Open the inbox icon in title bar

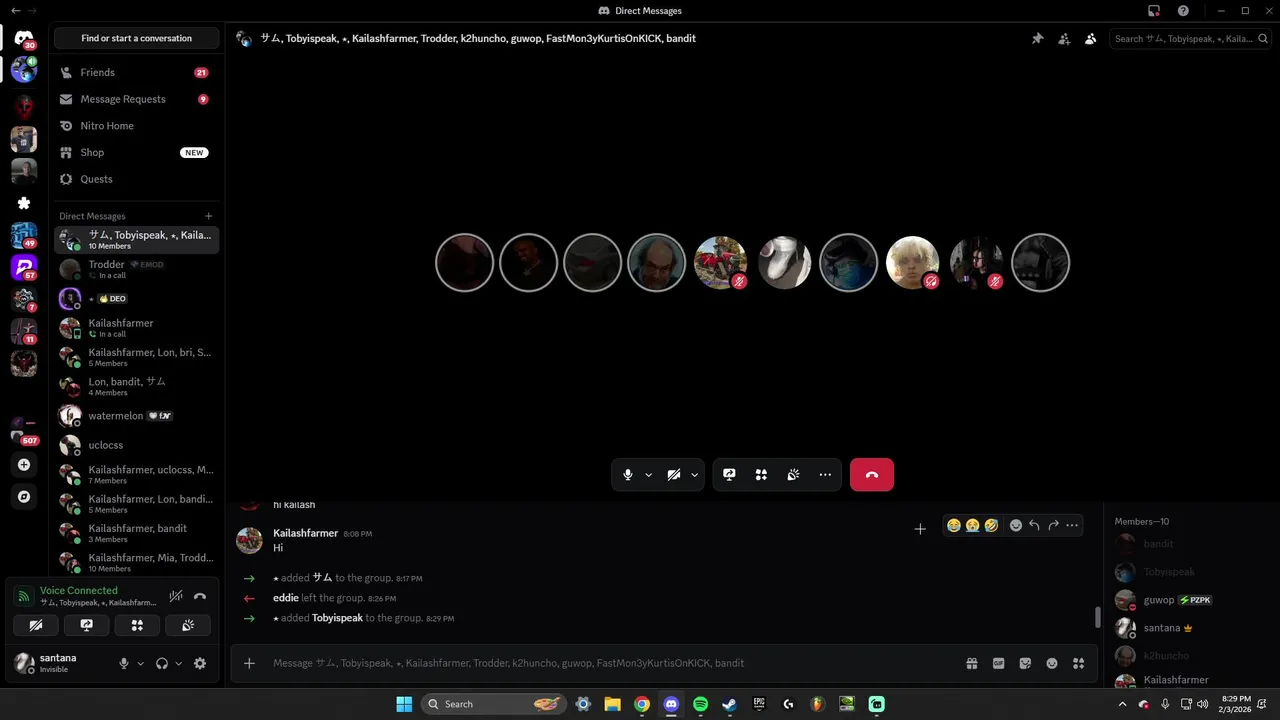(x=1154, y=11)
